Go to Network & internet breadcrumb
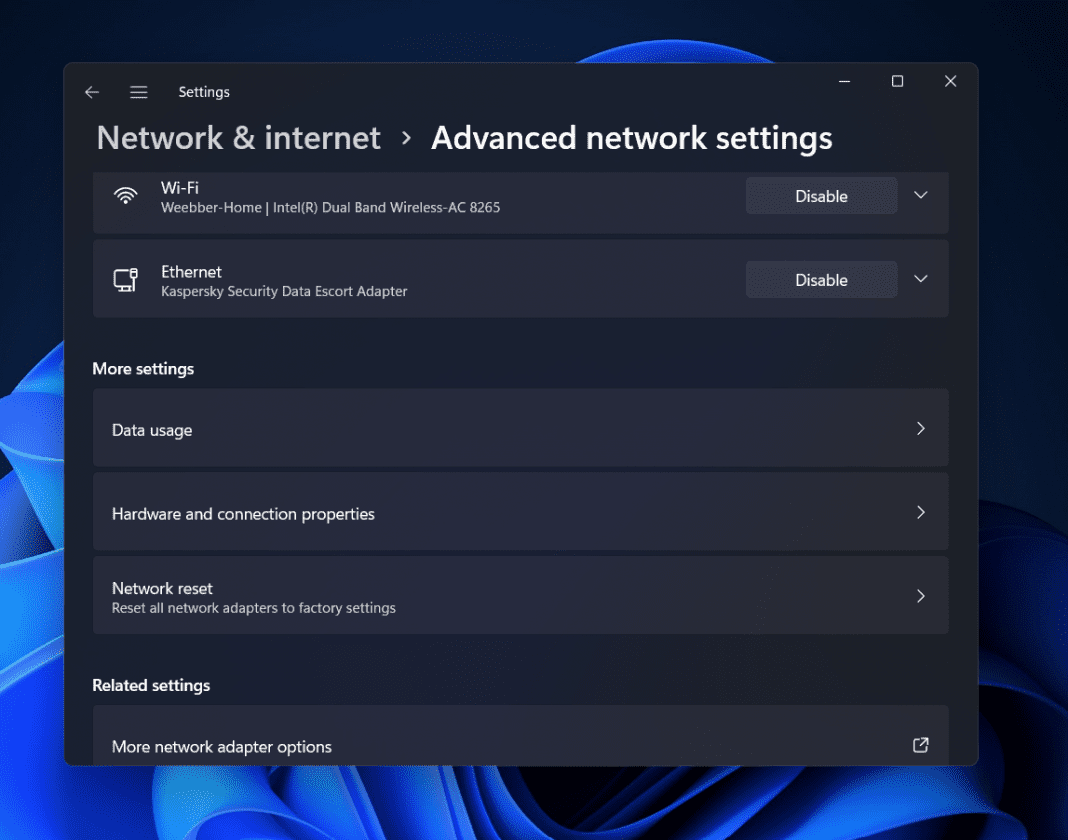Image resolution: width=1068 pixels, height=840 pixels. pos(238,137)
